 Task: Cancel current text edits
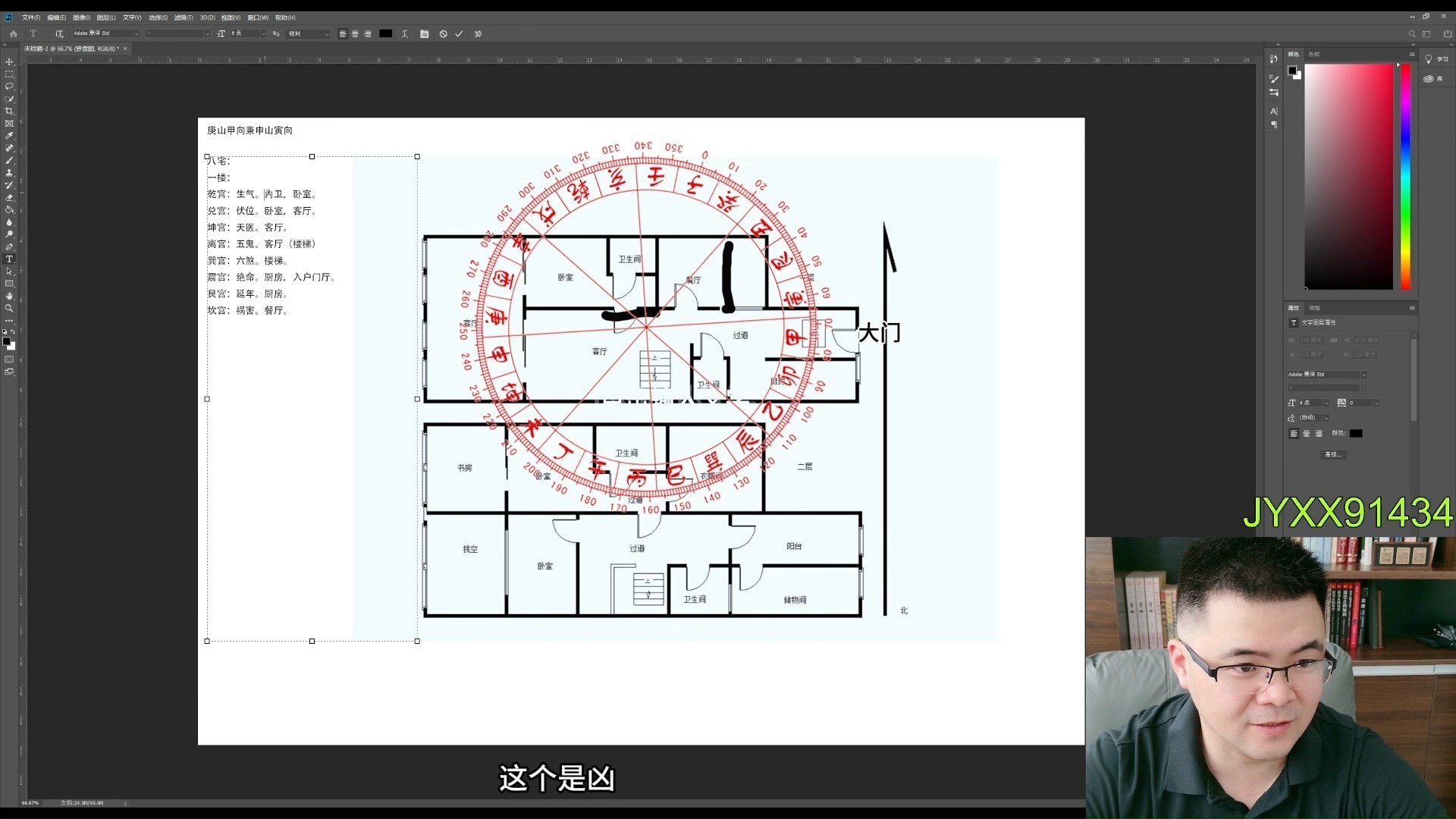(444, 34)
